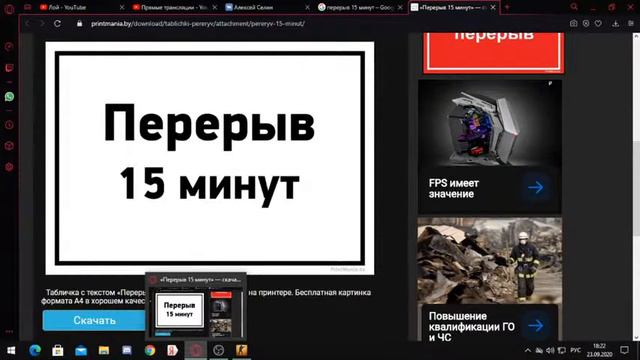Go back to previous page
This screenshot has width=640, height=360.
click(x=28, y=24)
